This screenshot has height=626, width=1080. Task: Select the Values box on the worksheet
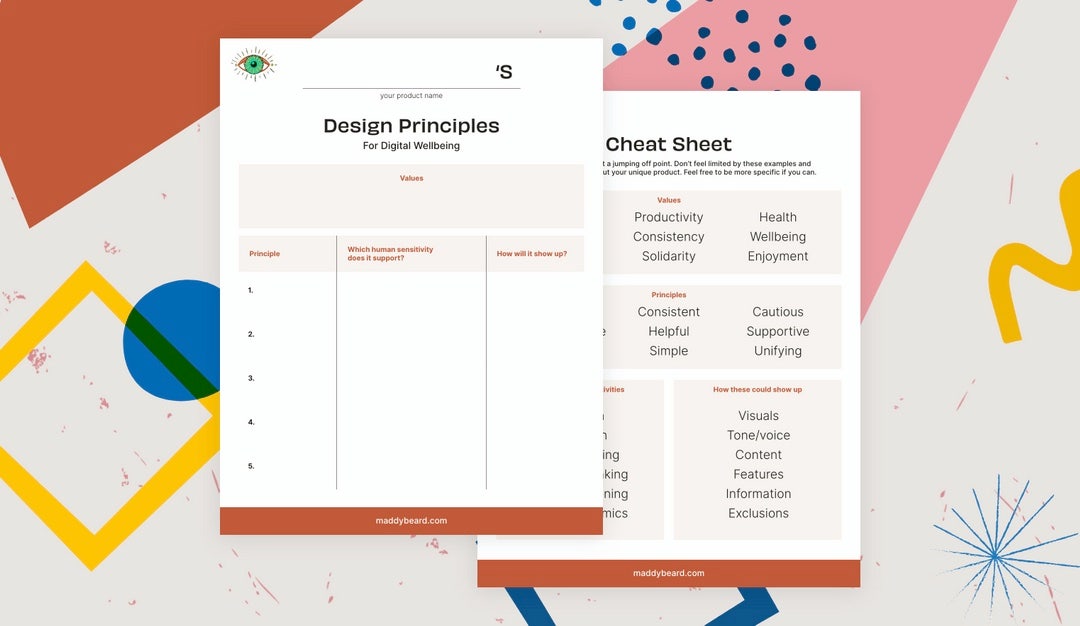point(411,196)
